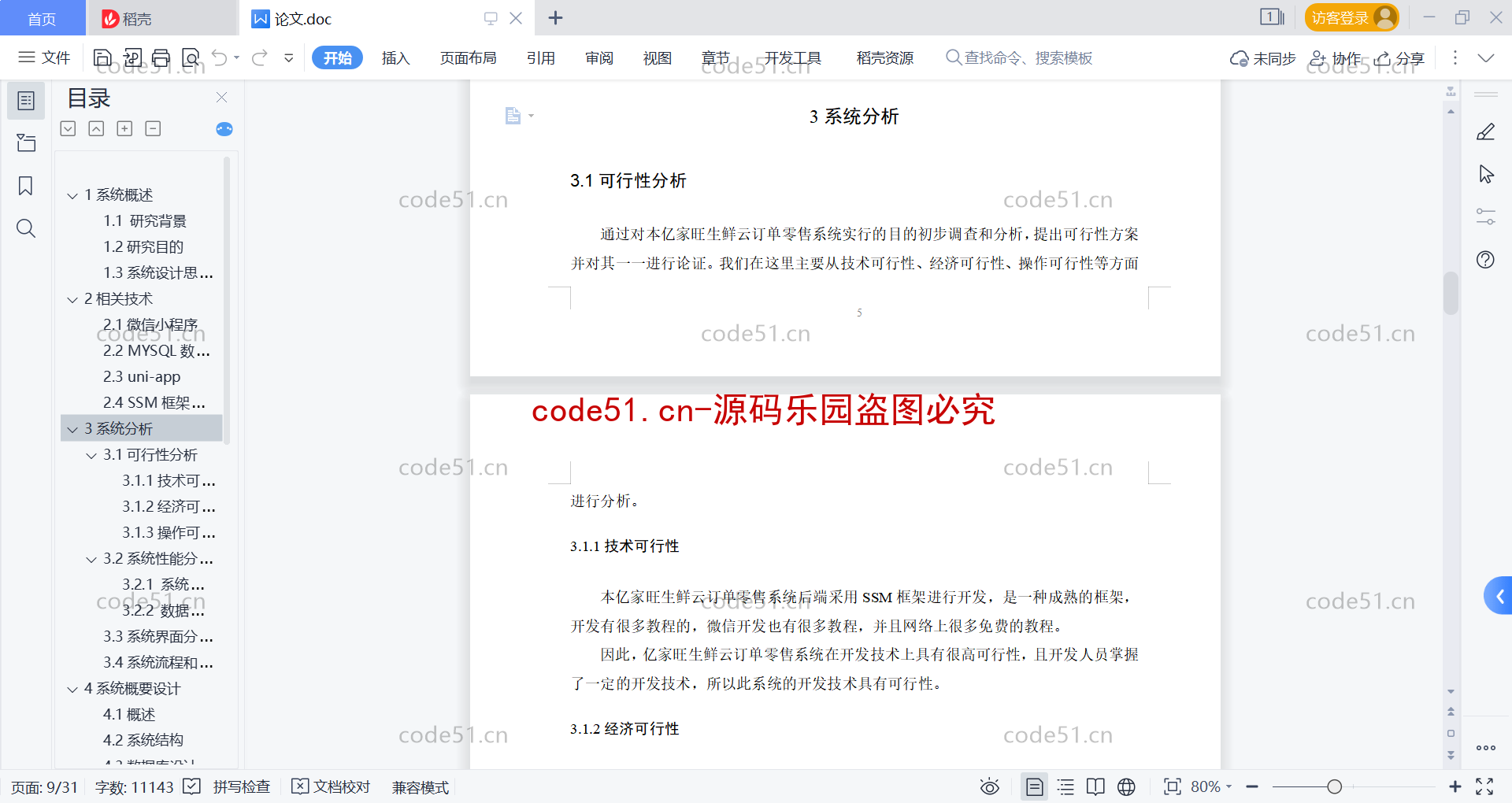
Task: Click the command search field
Action: pyautogui.click(x=1019, y=57)
